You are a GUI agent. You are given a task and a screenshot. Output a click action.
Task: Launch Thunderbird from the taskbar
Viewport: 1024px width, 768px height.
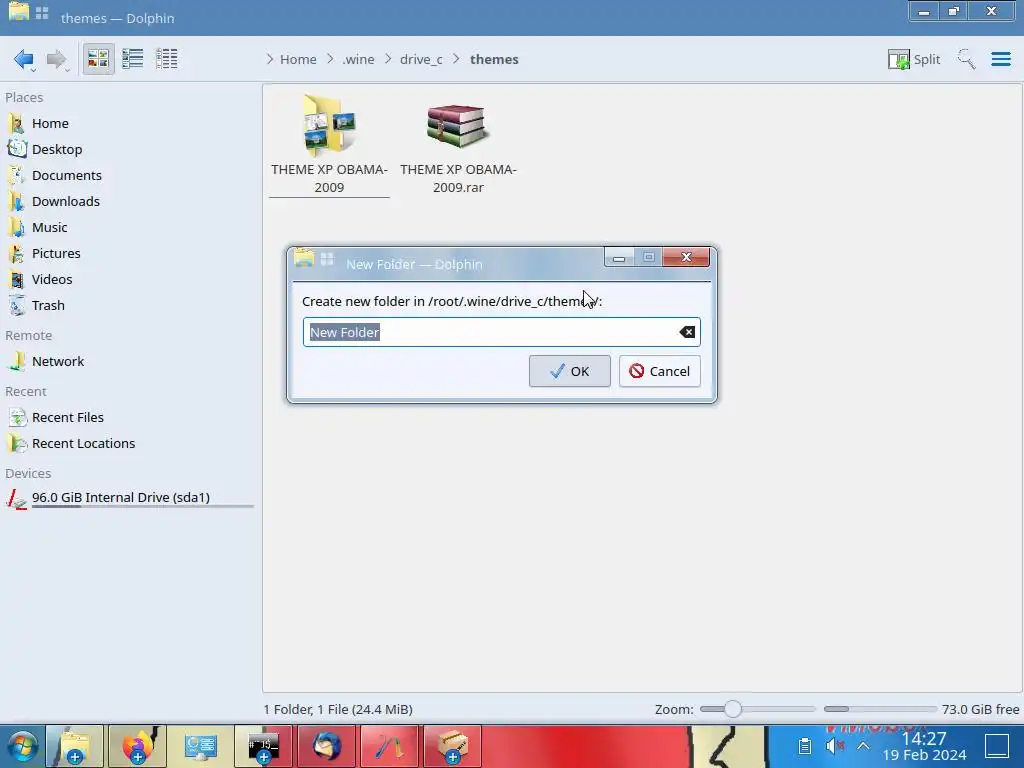click(326, 746)
